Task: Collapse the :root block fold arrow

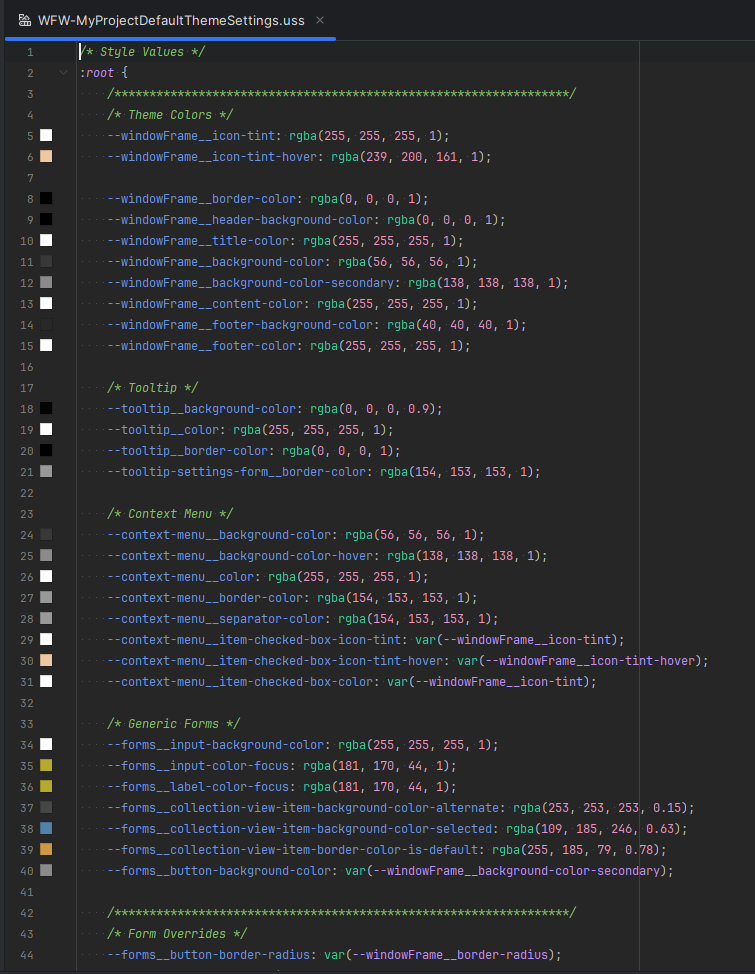Action: tap(63, 73)
